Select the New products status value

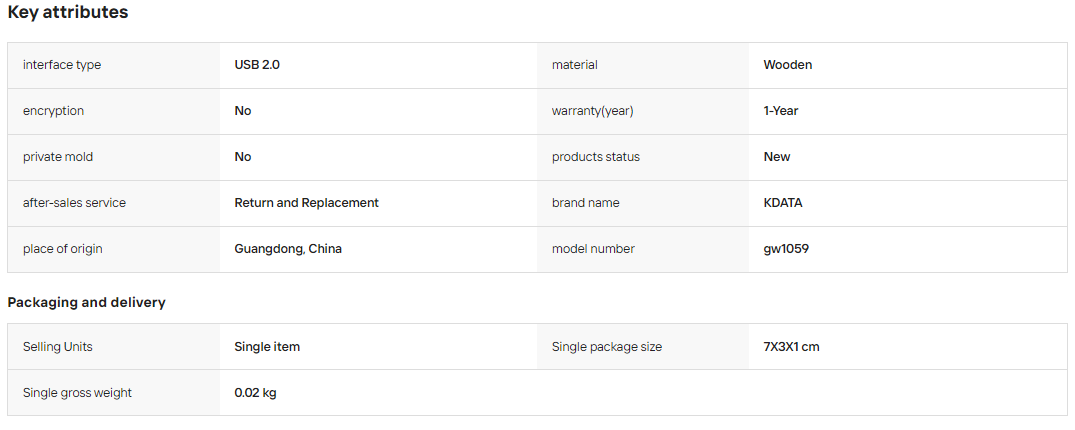click(777, 157)
